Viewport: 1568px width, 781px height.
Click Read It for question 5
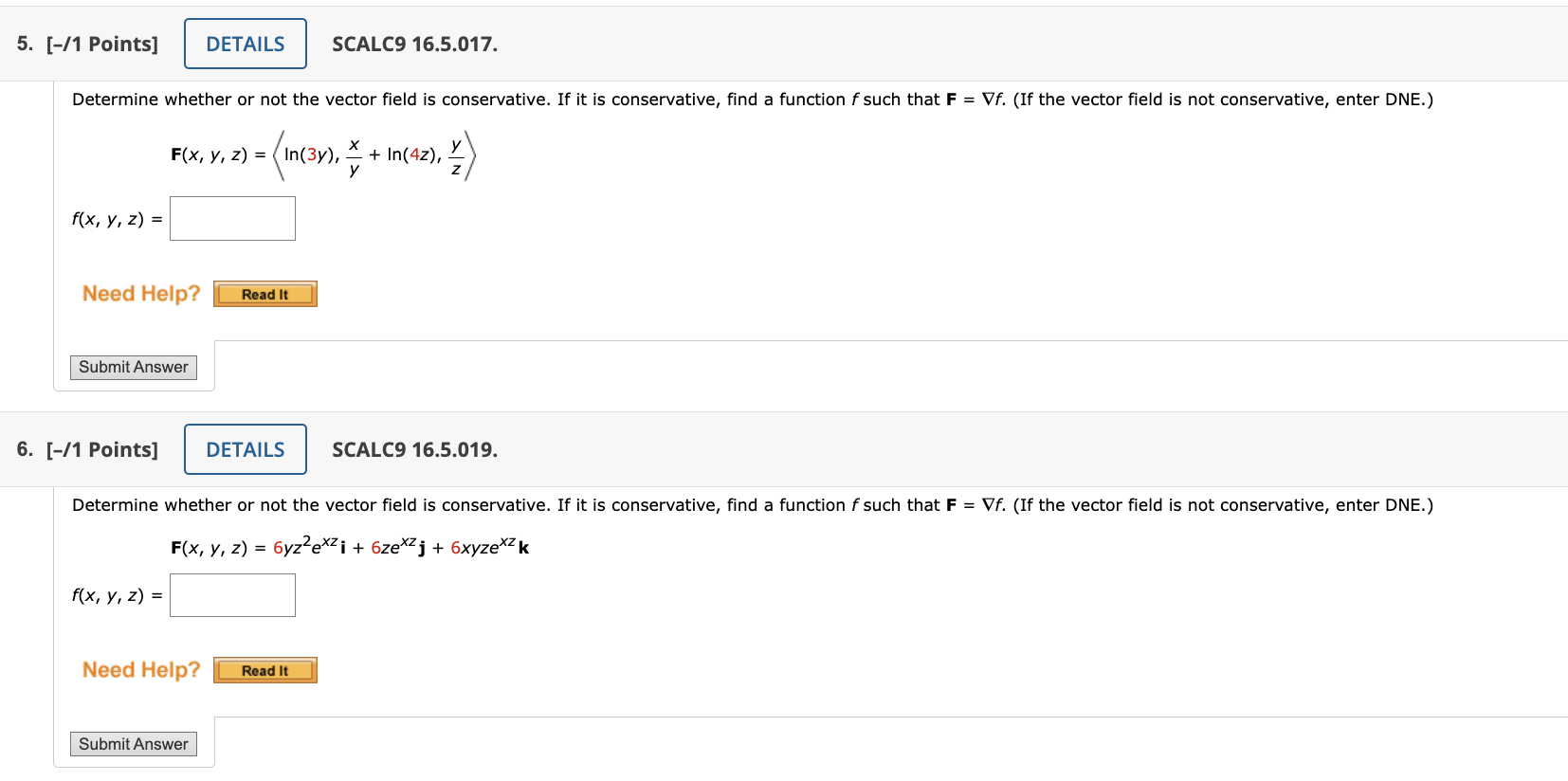pos(264,294)
